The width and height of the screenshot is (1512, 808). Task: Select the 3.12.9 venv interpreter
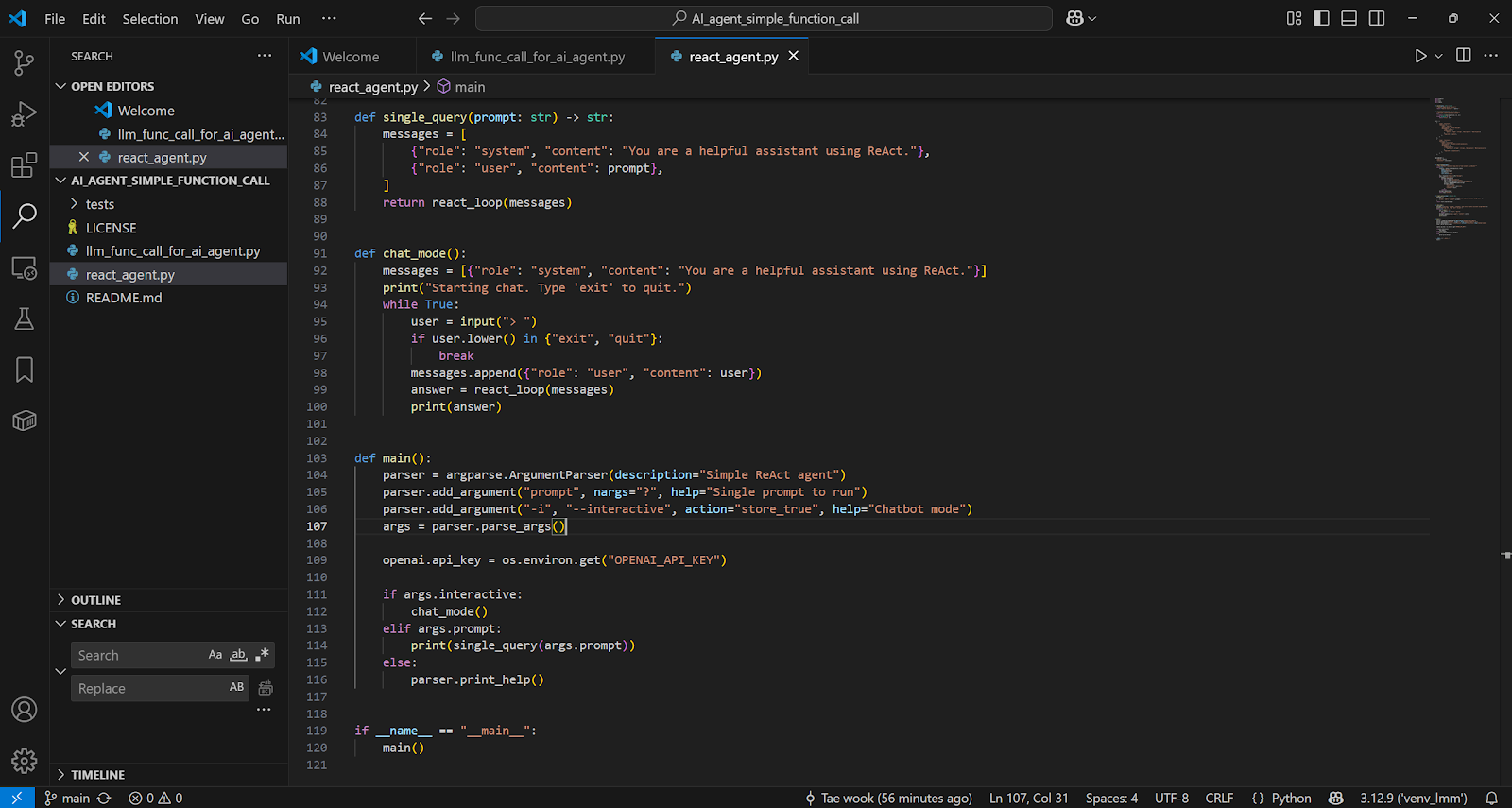tap(1414, 798)
